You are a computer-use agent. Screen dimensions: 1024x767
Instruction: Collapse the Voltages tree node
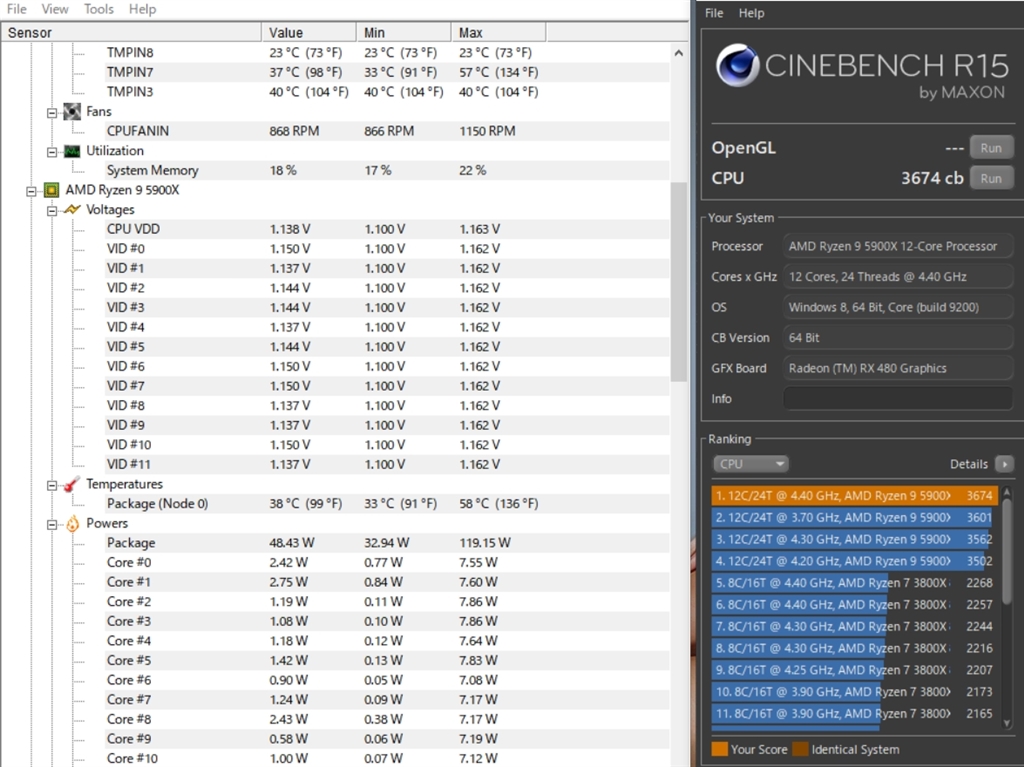[x=52, y=210]
